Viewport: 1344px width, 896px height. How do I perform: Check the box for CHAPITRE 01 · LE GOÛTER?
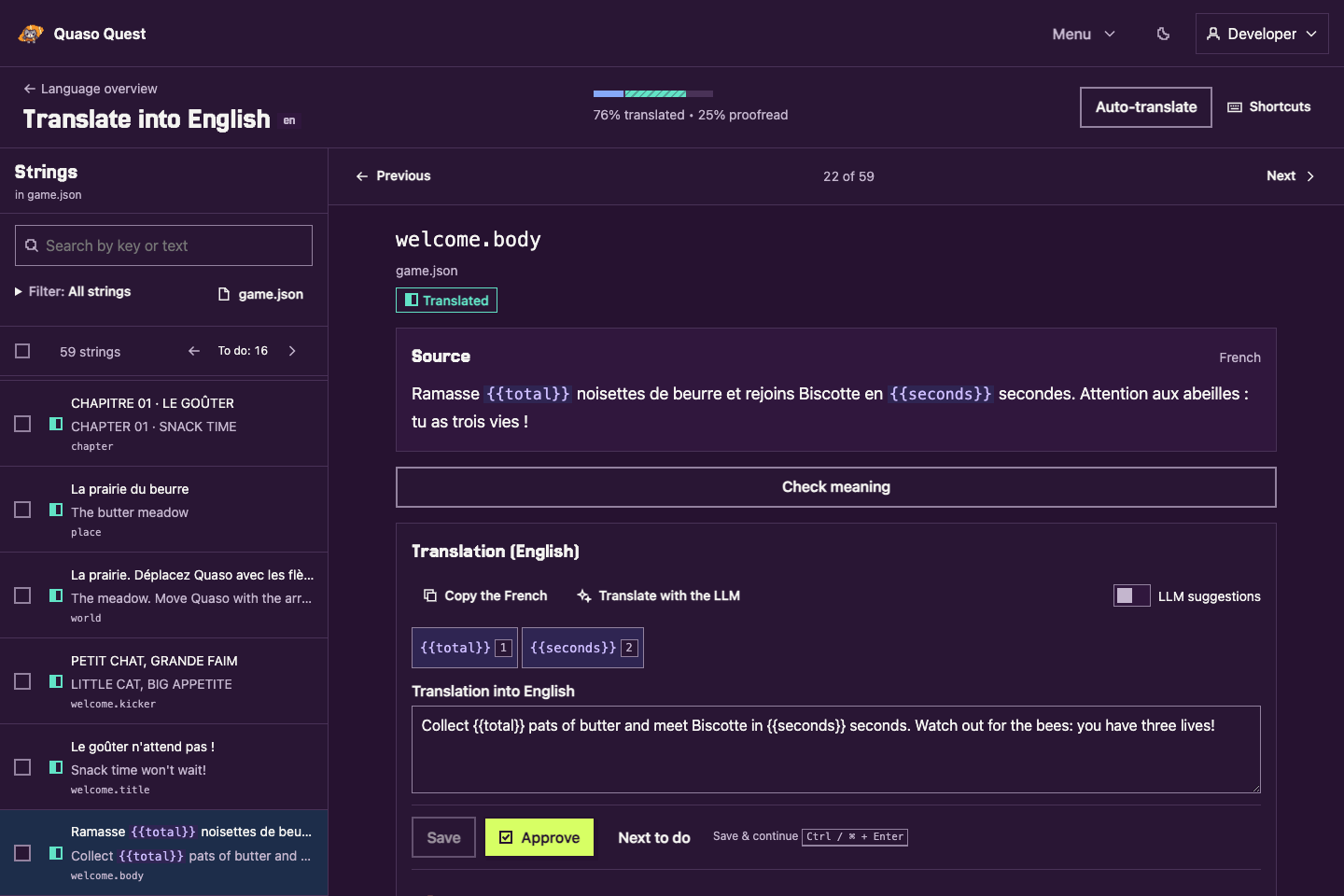pos(22,424)
